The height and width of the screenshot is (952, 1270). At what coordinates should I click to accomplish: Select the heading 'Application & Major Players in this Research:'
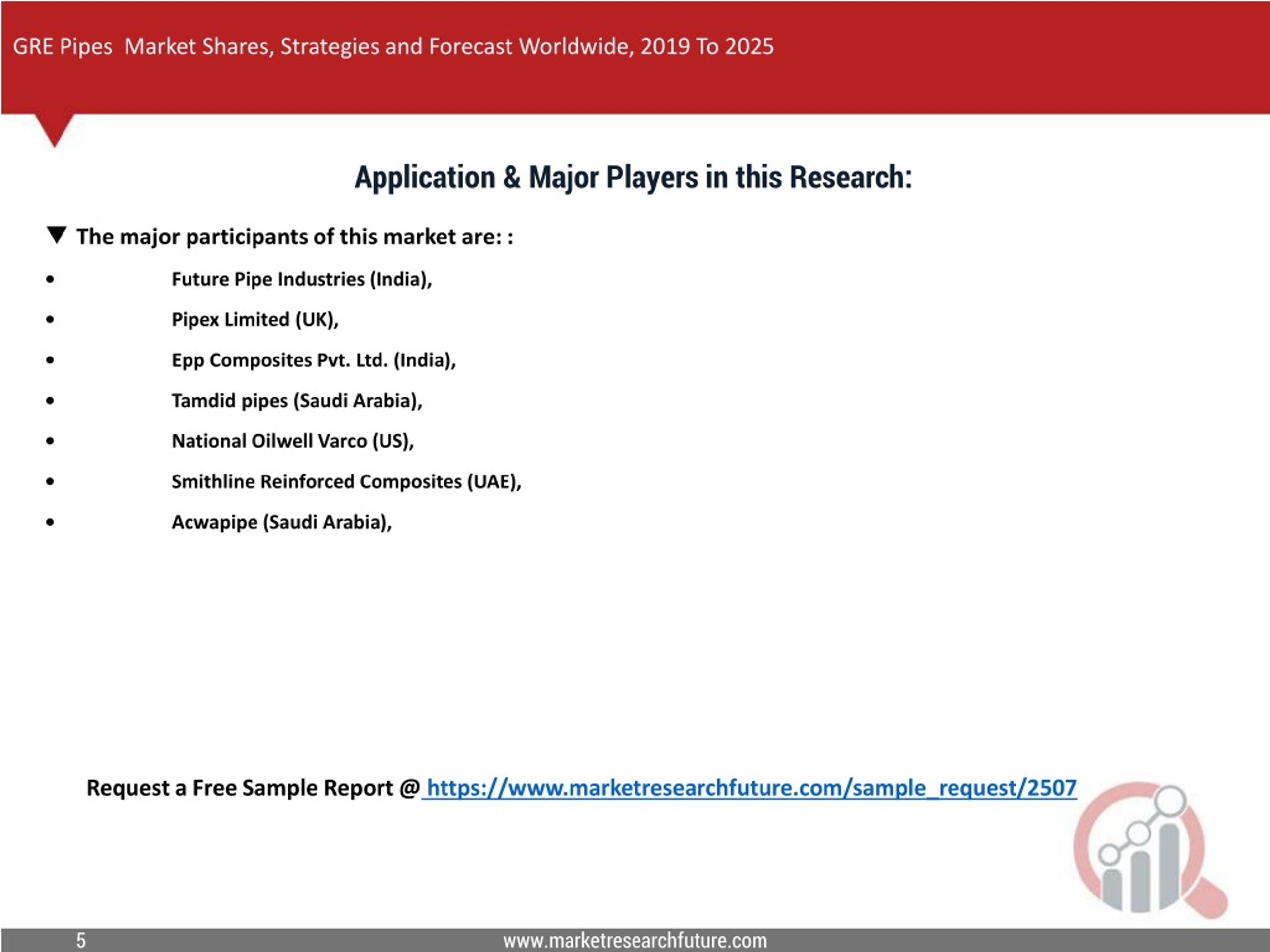[x=634, y=178]
